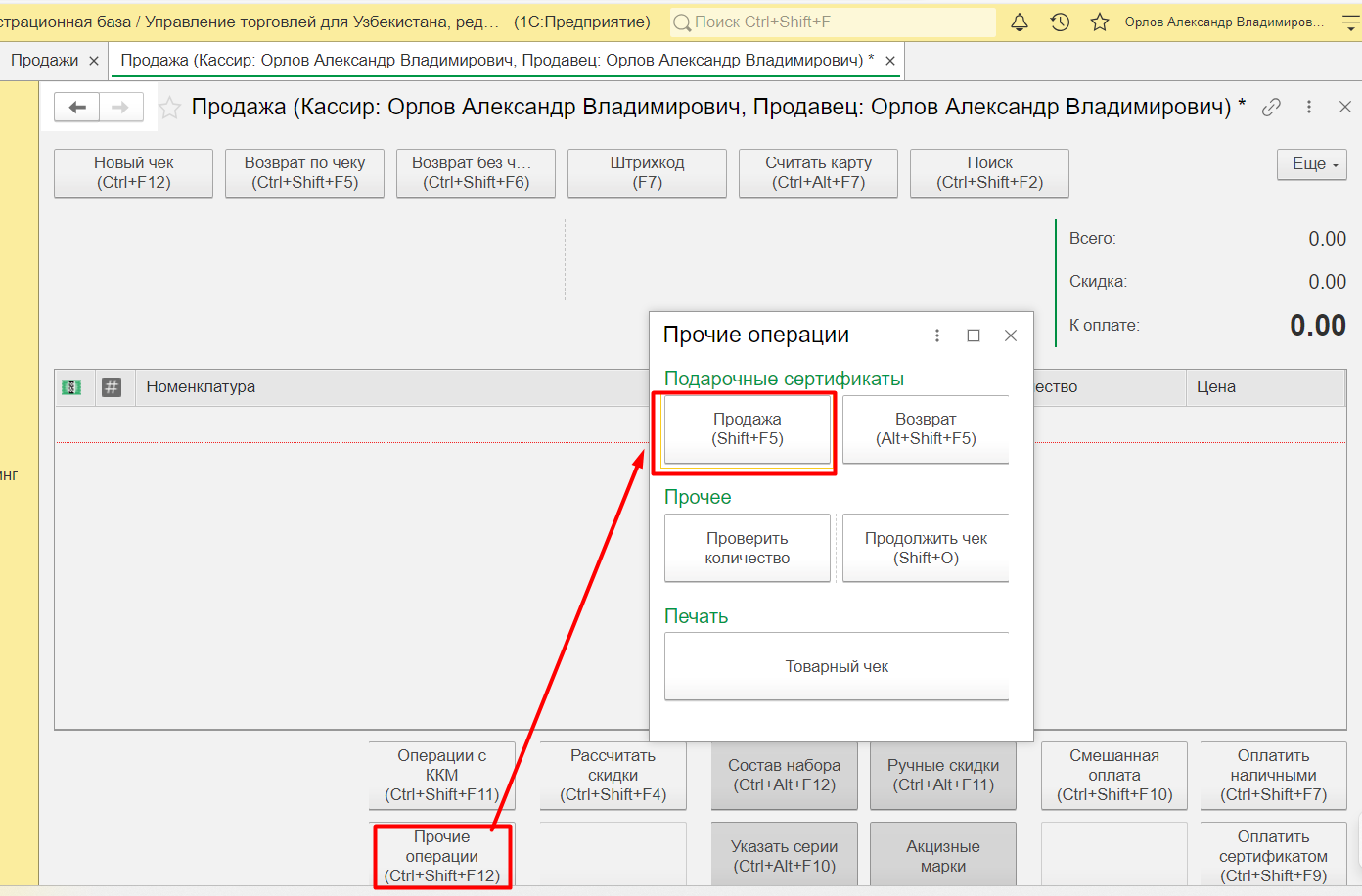This screenshot has width=1362, height=896.
Task: Click the notifications bell icon
Action: pos(1020,22)
